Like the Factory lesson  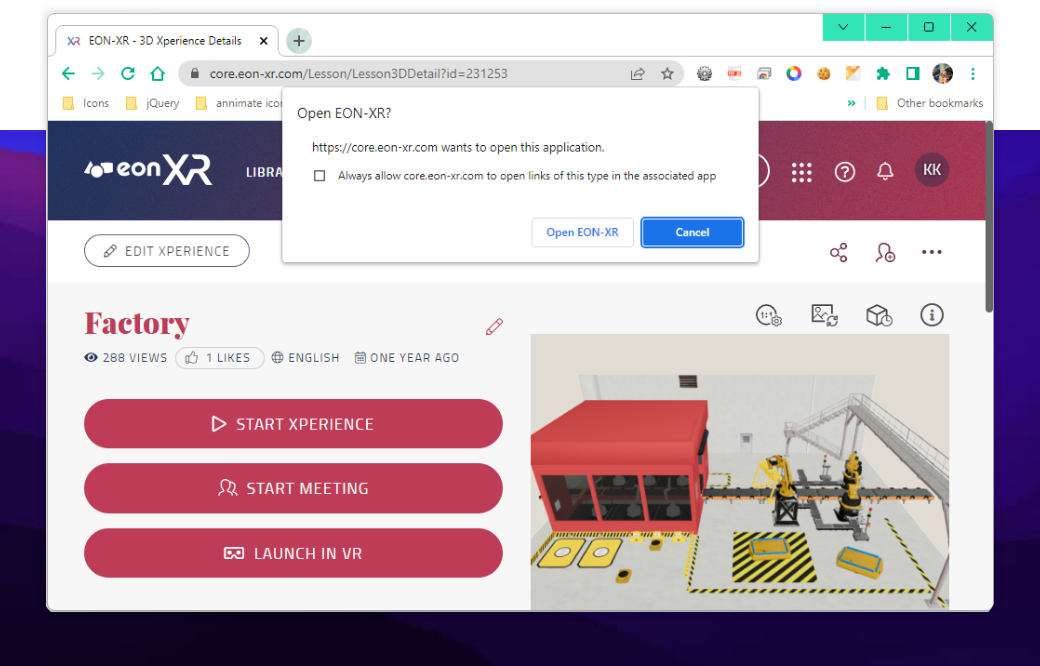(220, 358)
